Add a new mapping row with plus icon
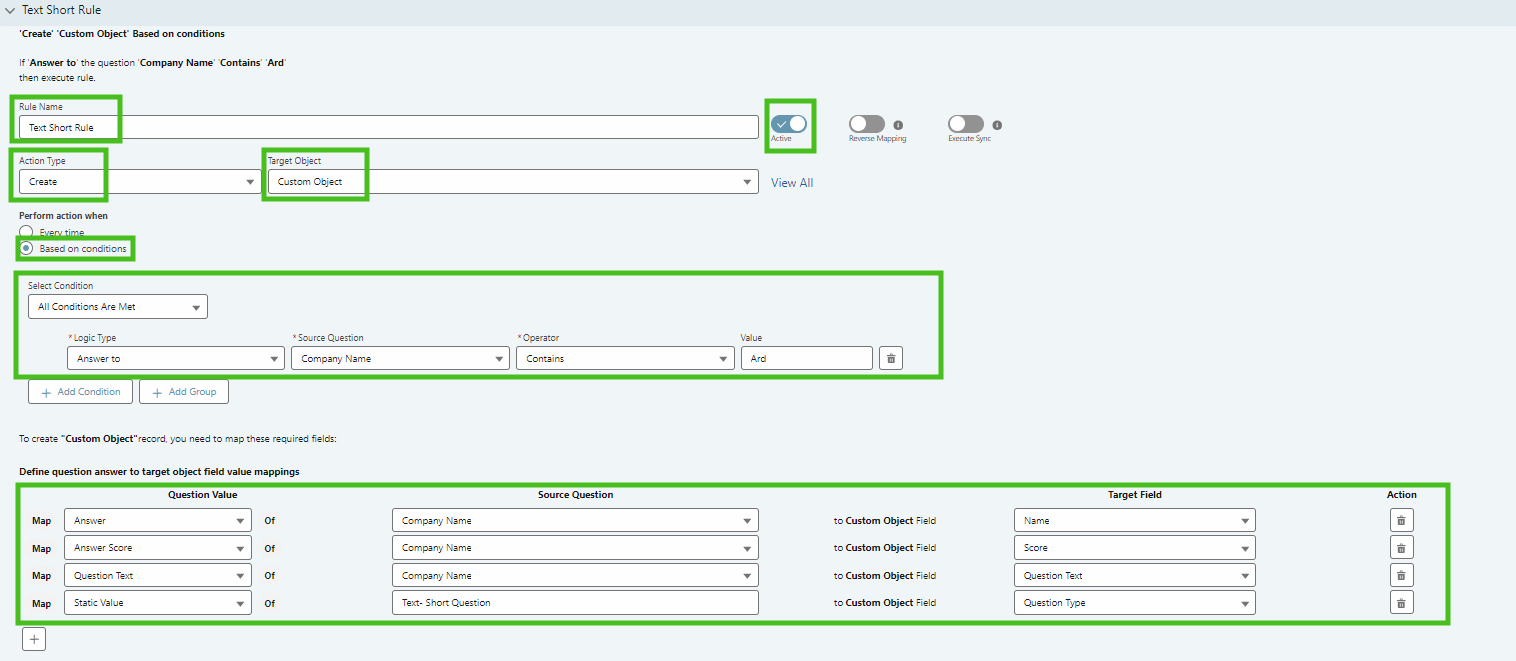 34,639
